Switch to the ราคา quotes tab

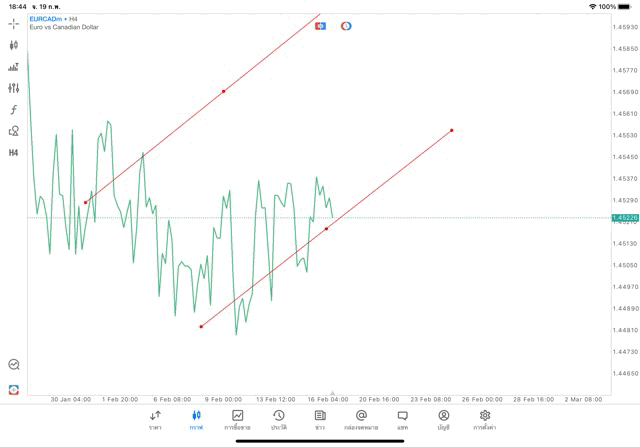pyautogui.click(x=155, y=420)
